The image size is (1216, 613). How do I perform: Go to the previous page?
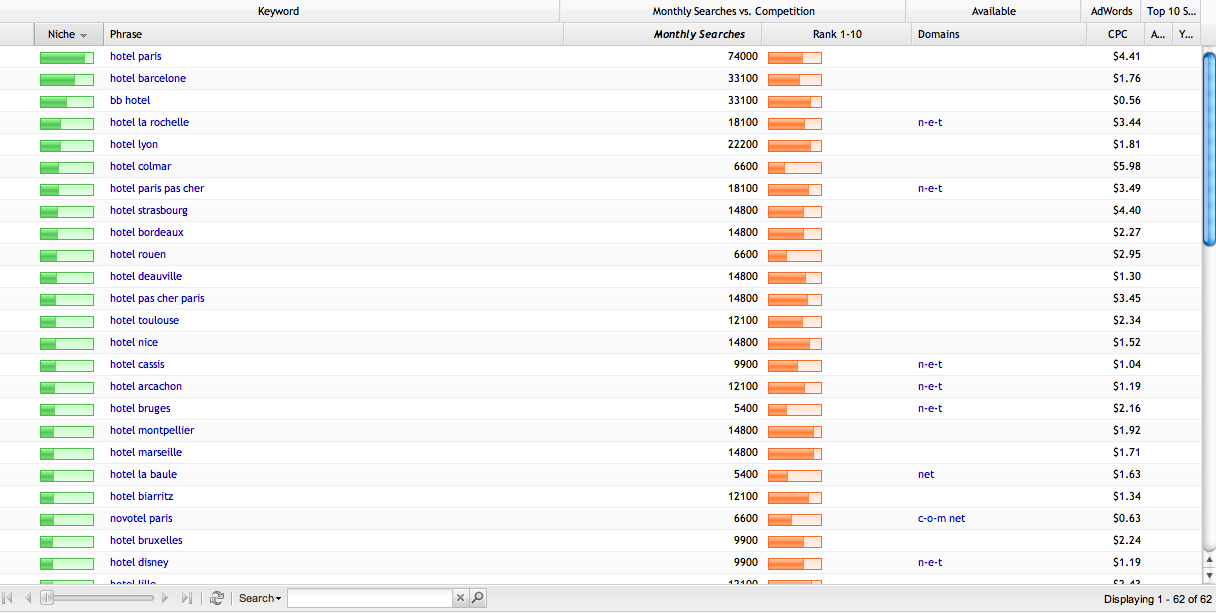coord(28,598)
